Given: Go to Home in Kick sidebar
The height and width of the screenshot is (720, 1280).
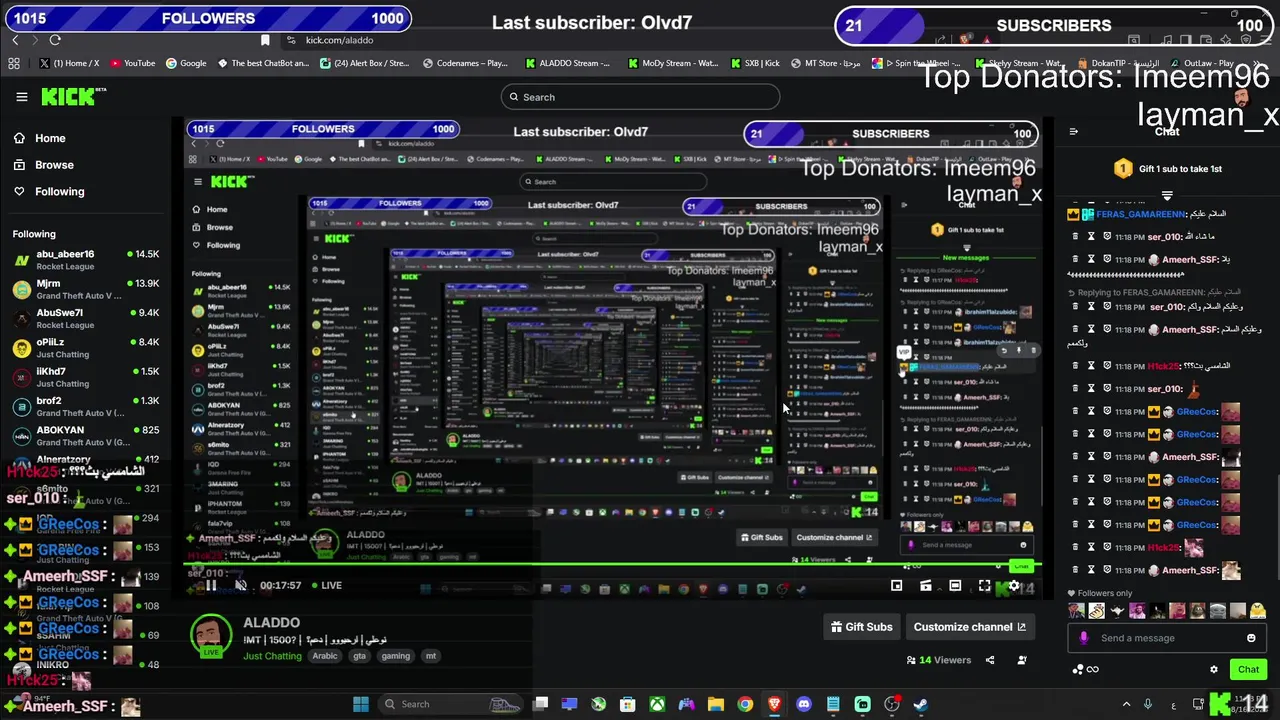Looking at the screenshot, I should 40,138.
